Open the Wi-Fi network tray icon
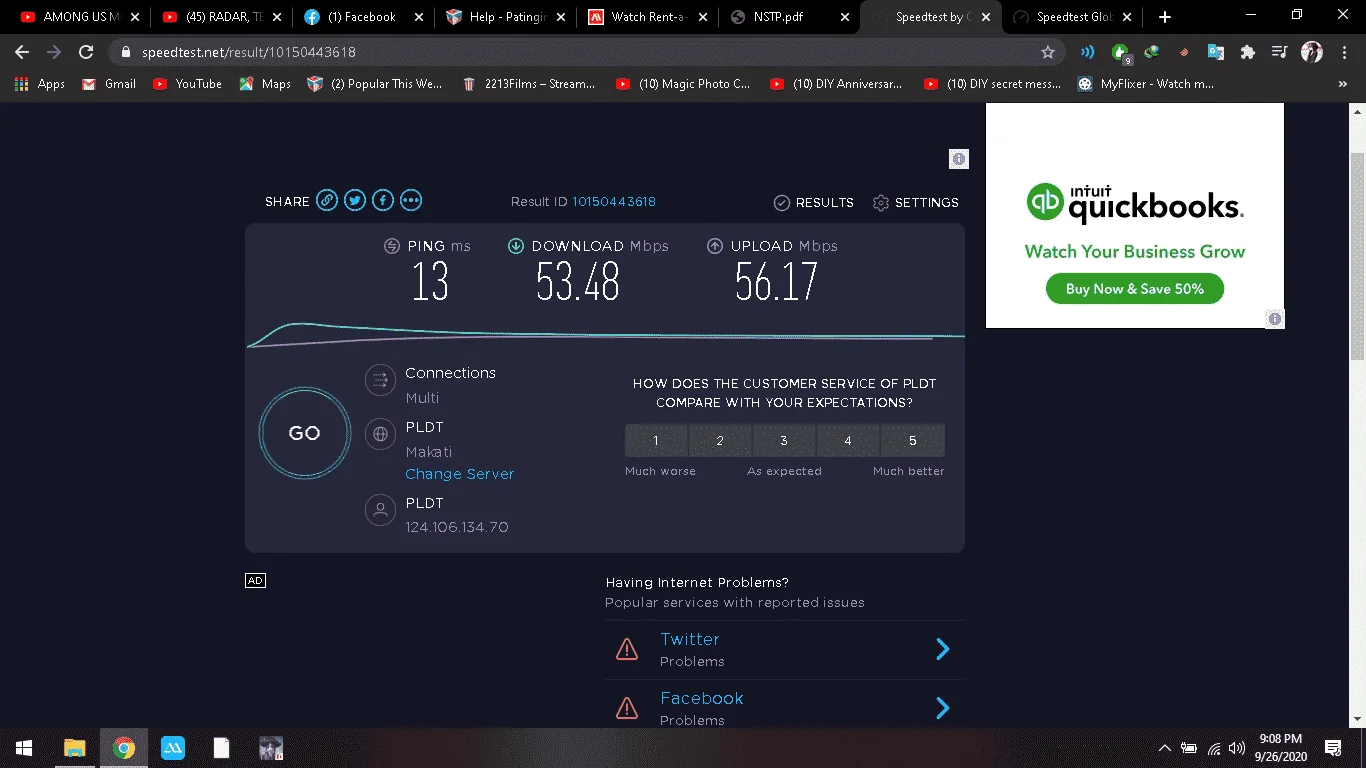Viewport: 1366px width, 768px height. pos(1214,748)
